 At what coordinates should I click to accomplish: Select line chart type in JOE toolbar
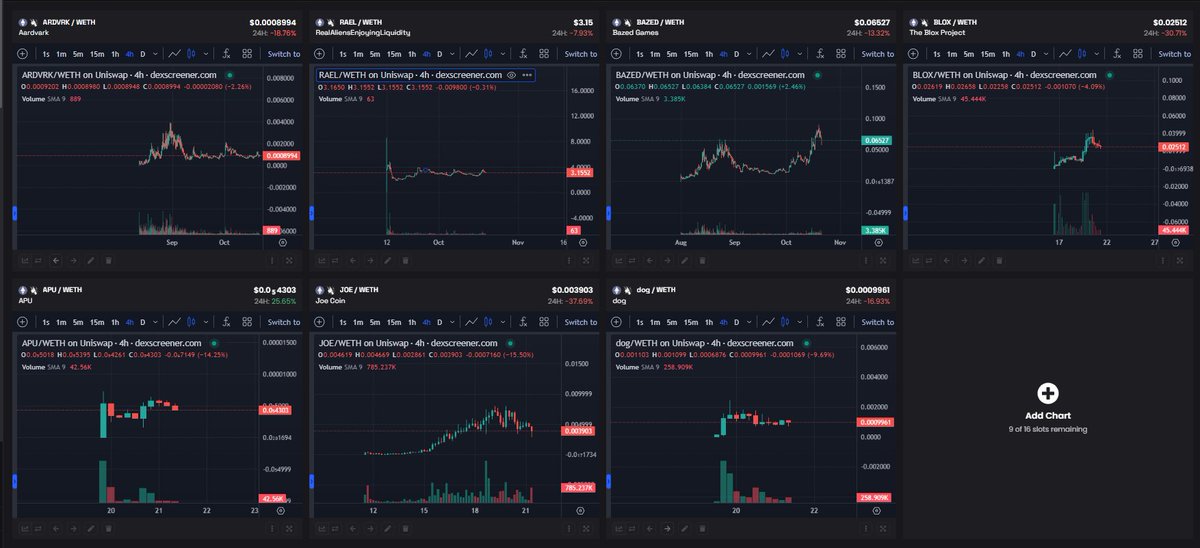(471, 322)
